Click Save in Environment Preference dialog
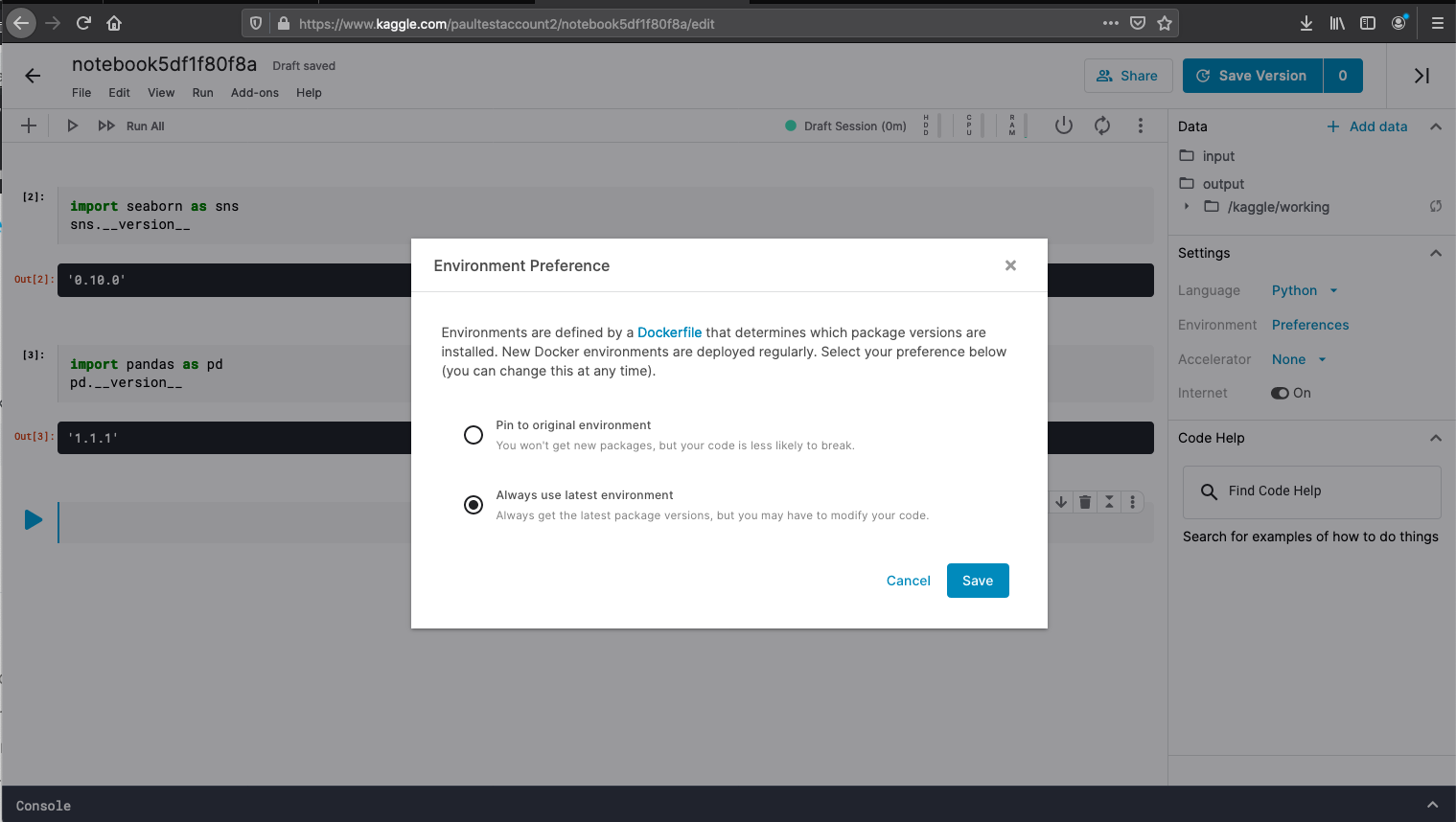 click(977, 581)
